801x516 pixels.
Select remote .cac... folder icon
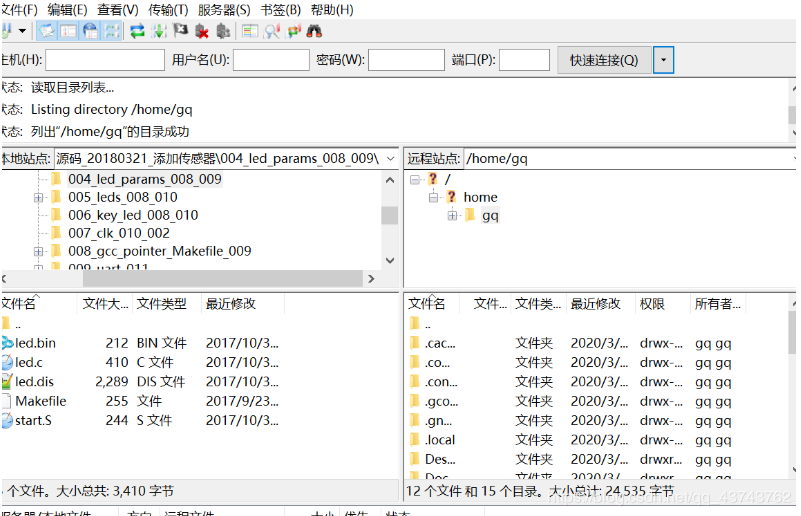(x=415, y=343)
